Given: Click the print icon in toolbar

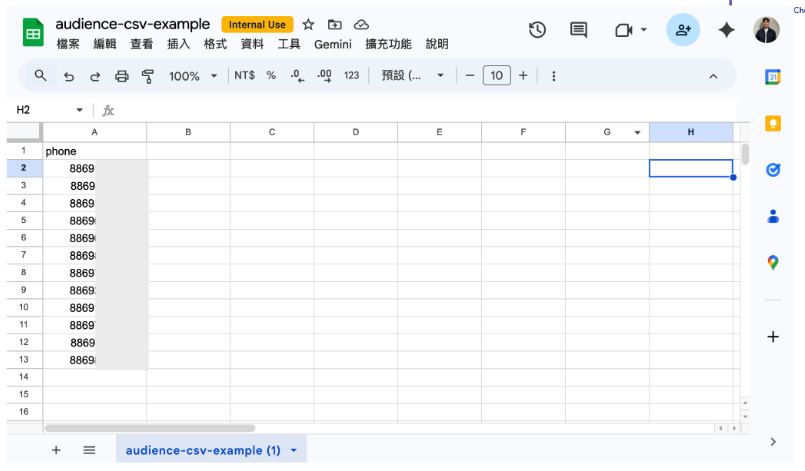Looking at the screenshot, I should coord(122,76).
